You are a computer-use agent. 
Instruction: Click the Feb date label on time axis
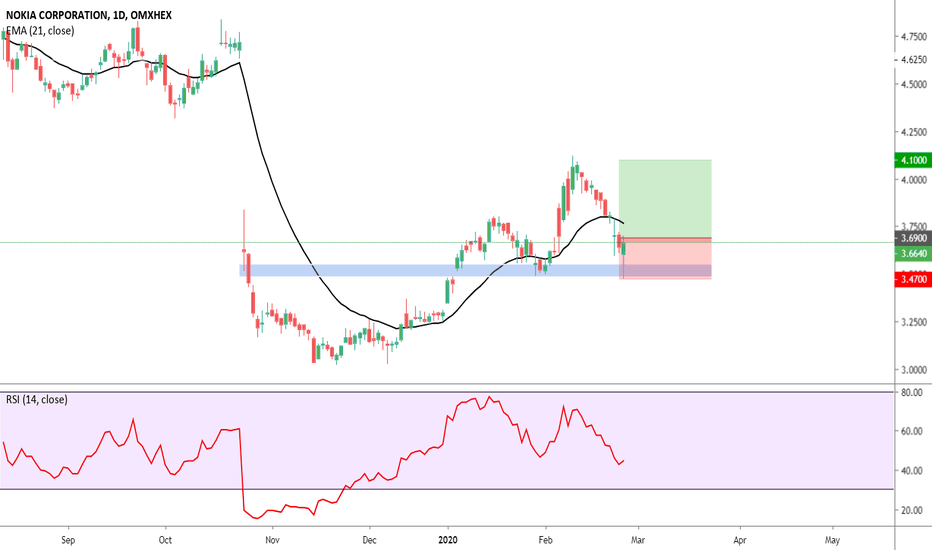(x=545, y=540)
